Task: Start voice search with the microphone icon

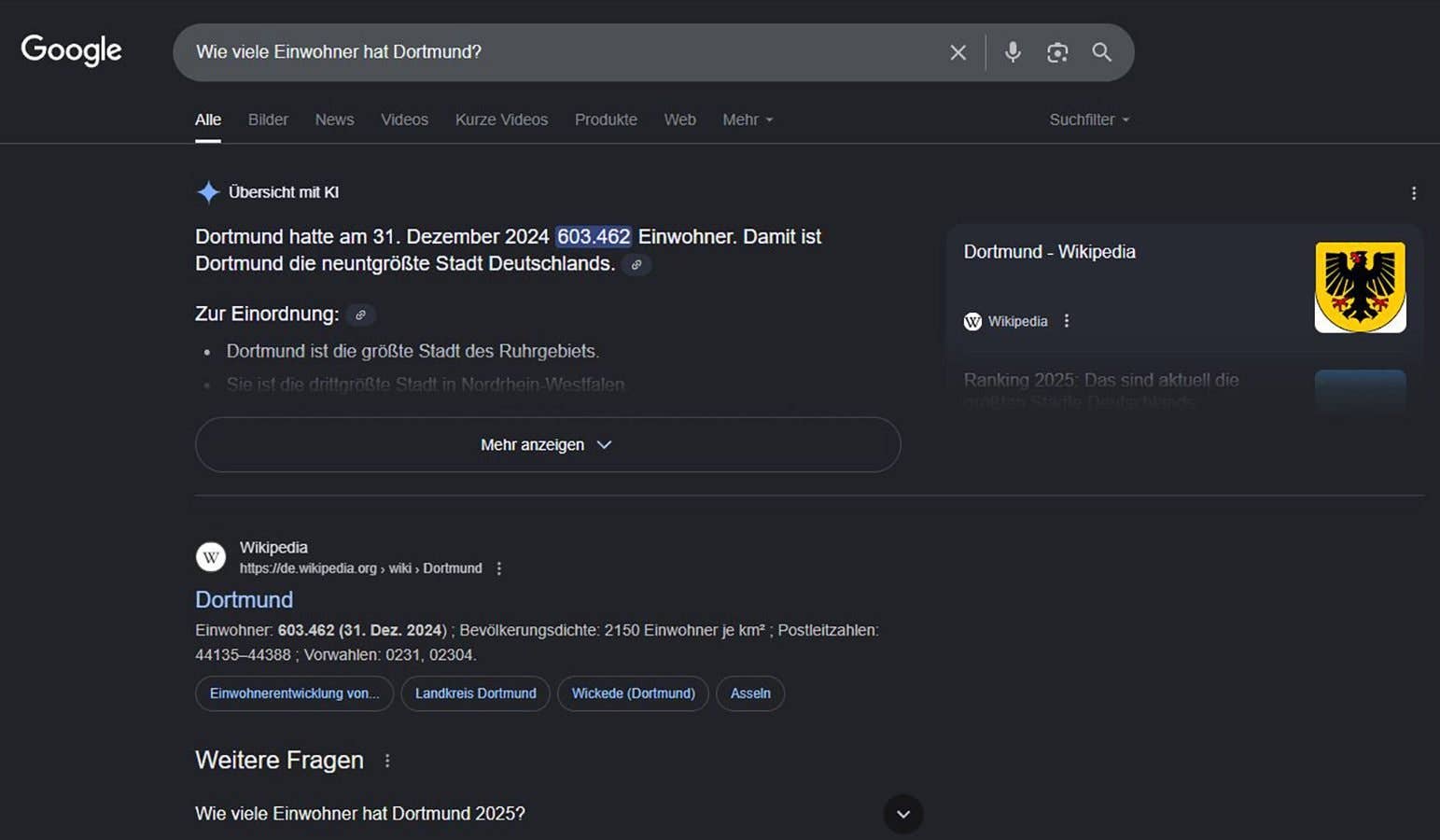Action: (x=1013, y=52)
